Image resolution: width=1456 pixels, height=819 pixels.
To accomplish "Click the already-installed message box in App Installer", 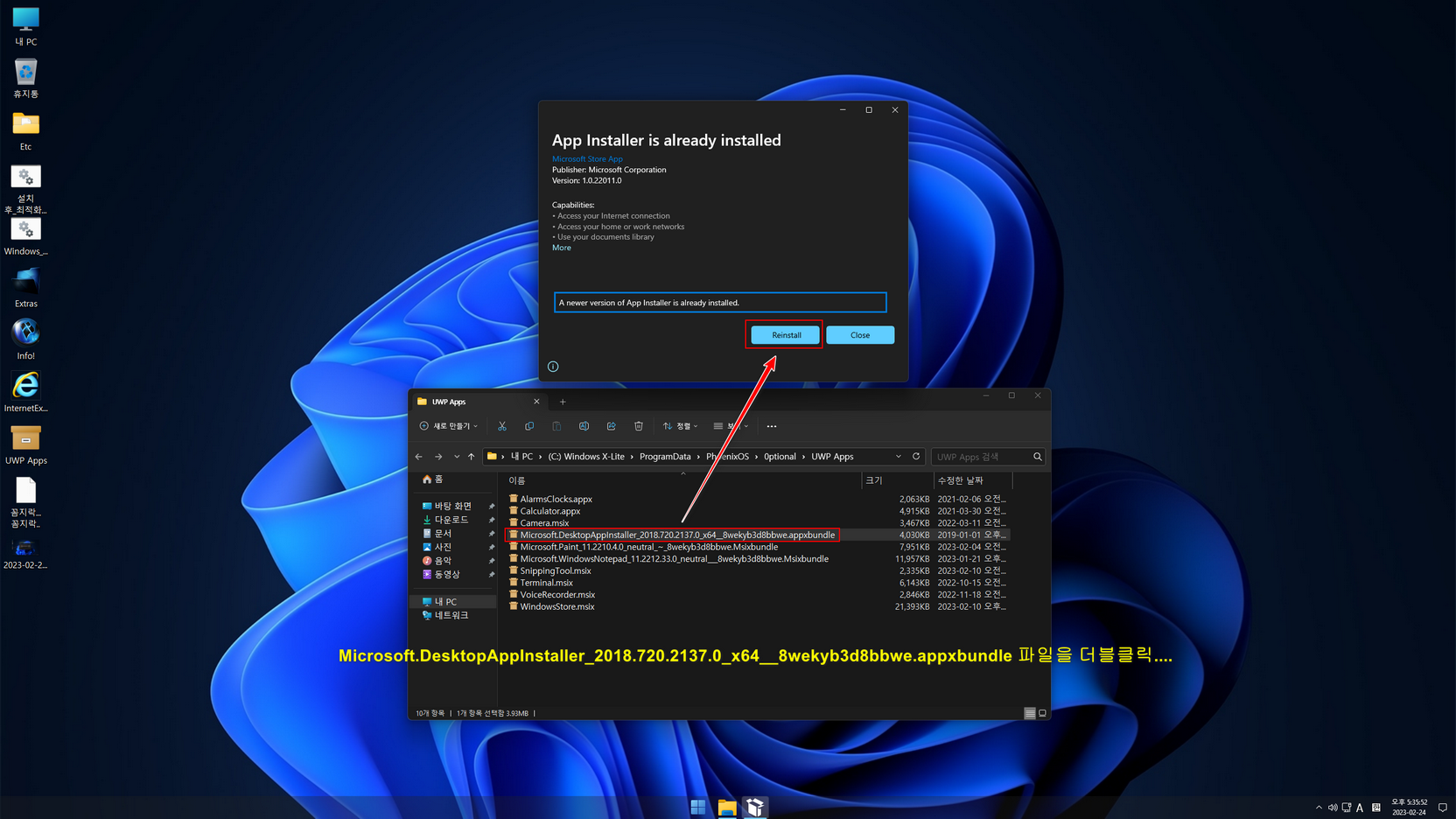I will point(720,303).
